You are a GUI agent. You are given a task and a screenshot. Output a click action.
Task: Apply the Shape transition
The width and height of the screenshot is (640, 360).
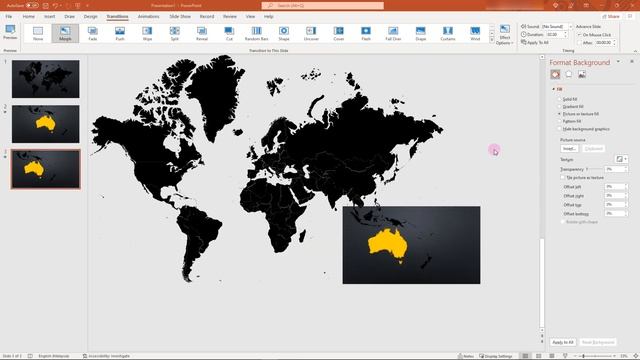[x=284, y=33]
